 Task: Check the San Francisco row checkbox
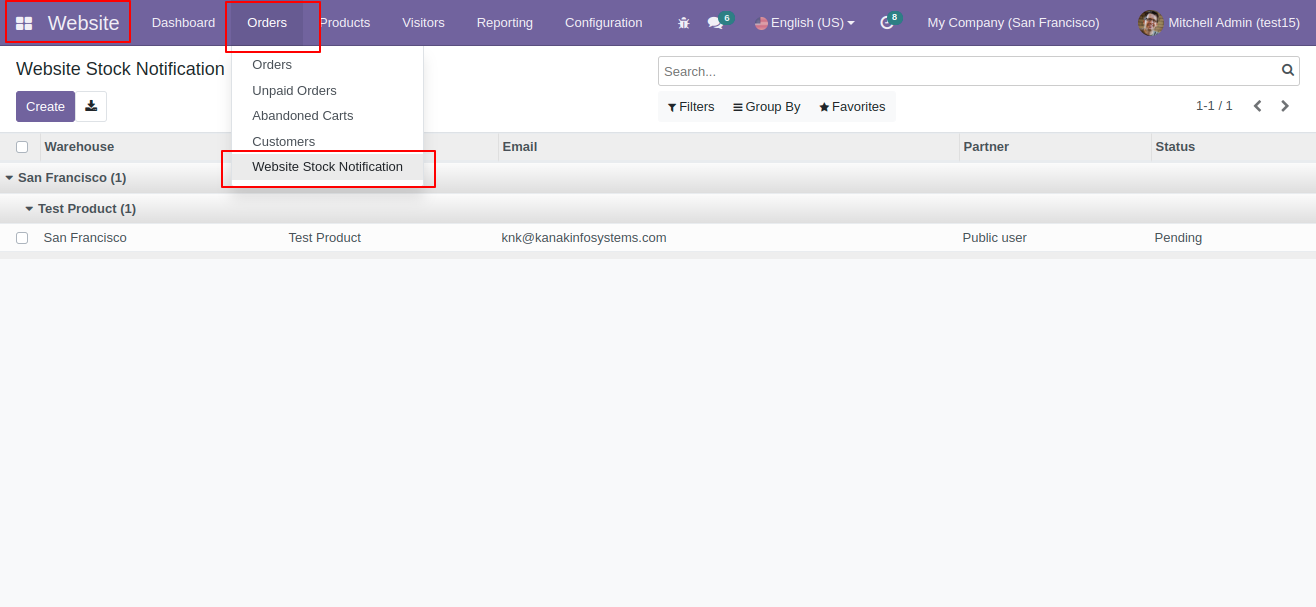pyautogui.click(x=22, y=238)
